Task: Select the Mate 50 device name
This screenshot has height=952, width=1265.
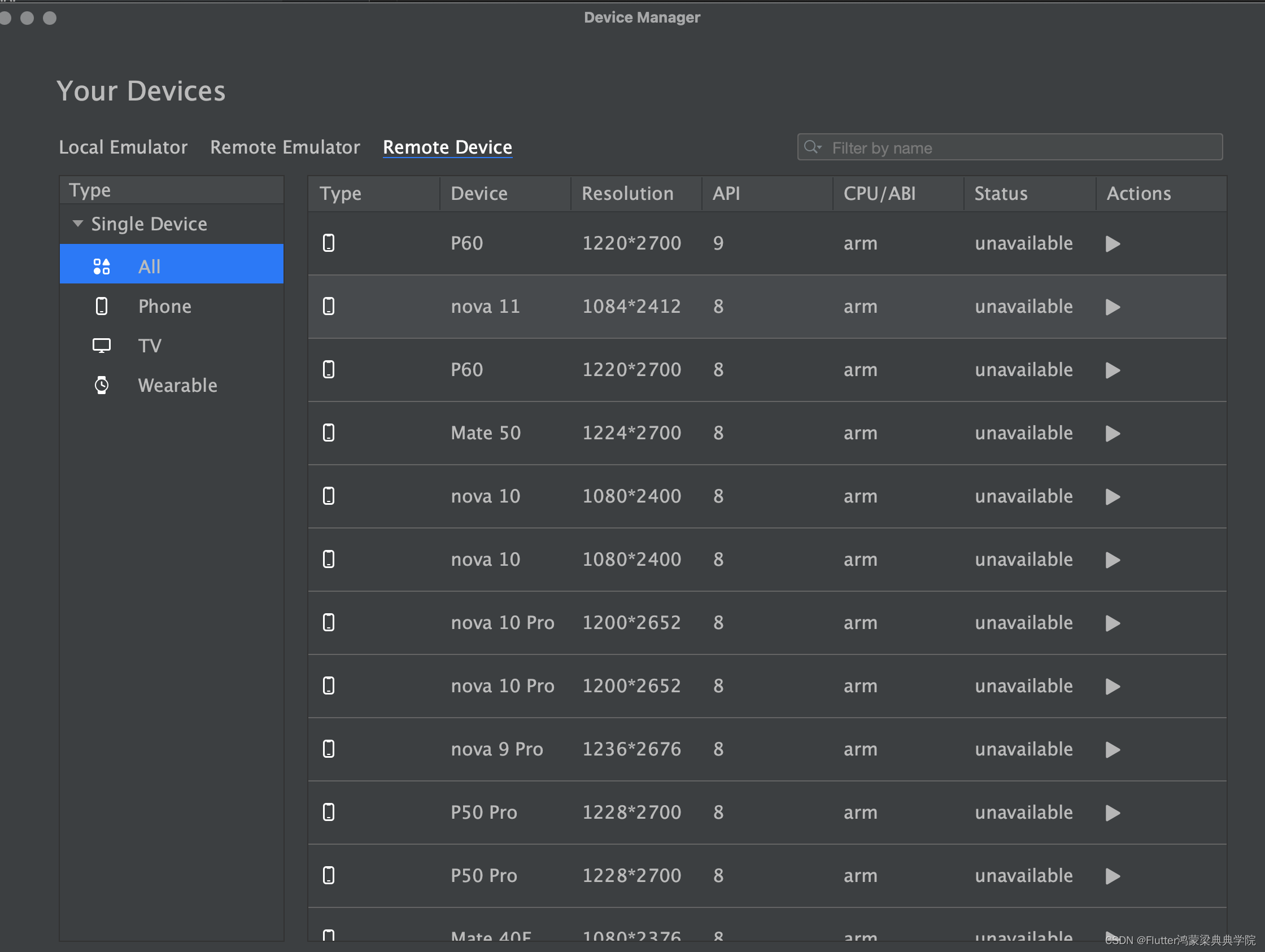Action: coord(486,433)
